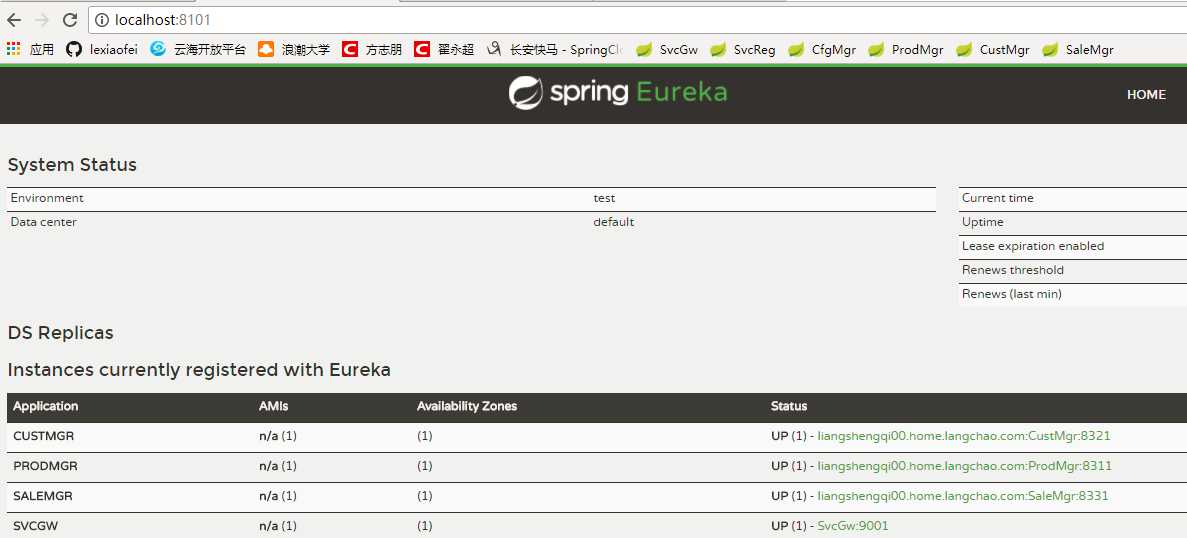Open the SaleMgr:8331 instance link
This screenshot has height=538, width=1187.
[x=963, y=496]
